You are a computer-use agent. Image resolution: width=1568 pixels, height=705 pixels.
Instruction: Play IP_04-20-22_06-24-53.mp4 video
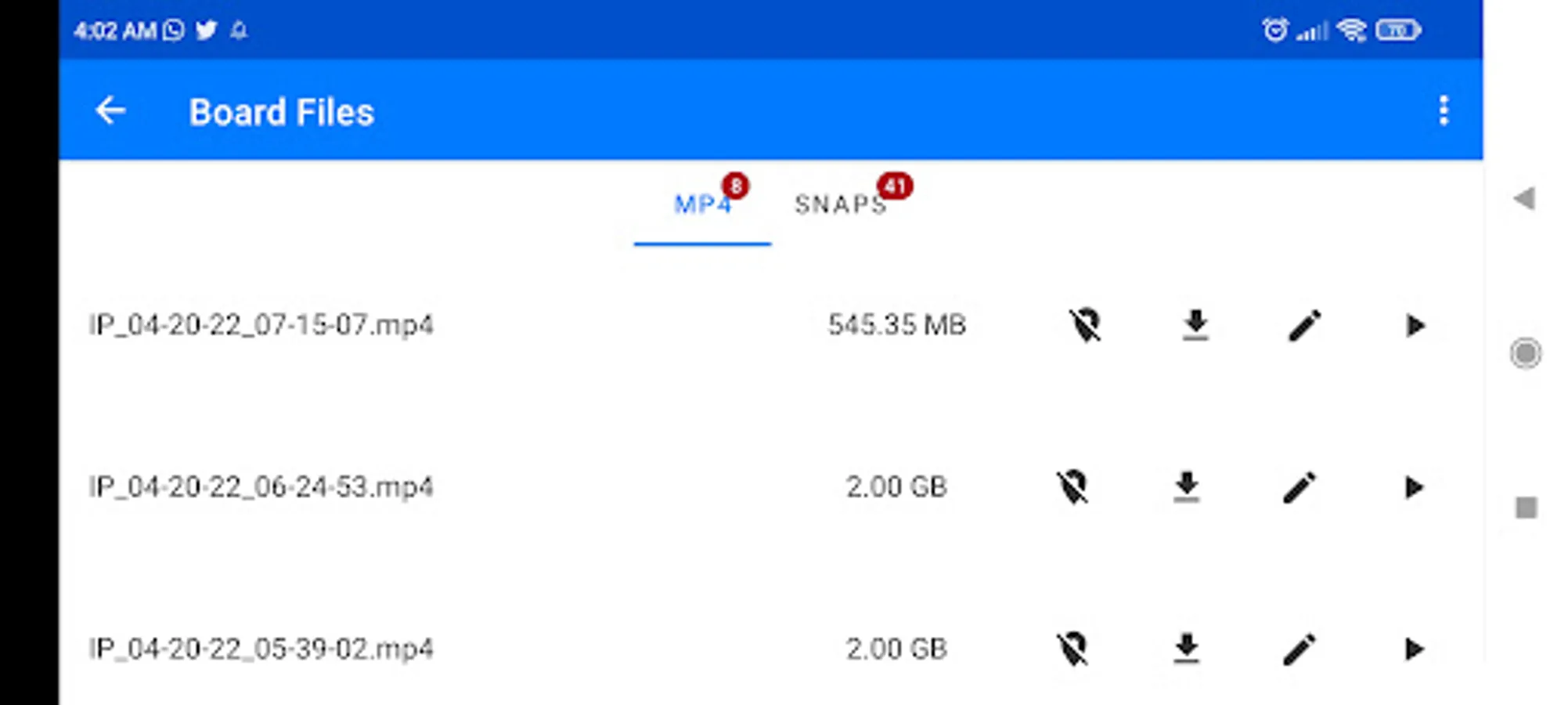point(1414,487)
